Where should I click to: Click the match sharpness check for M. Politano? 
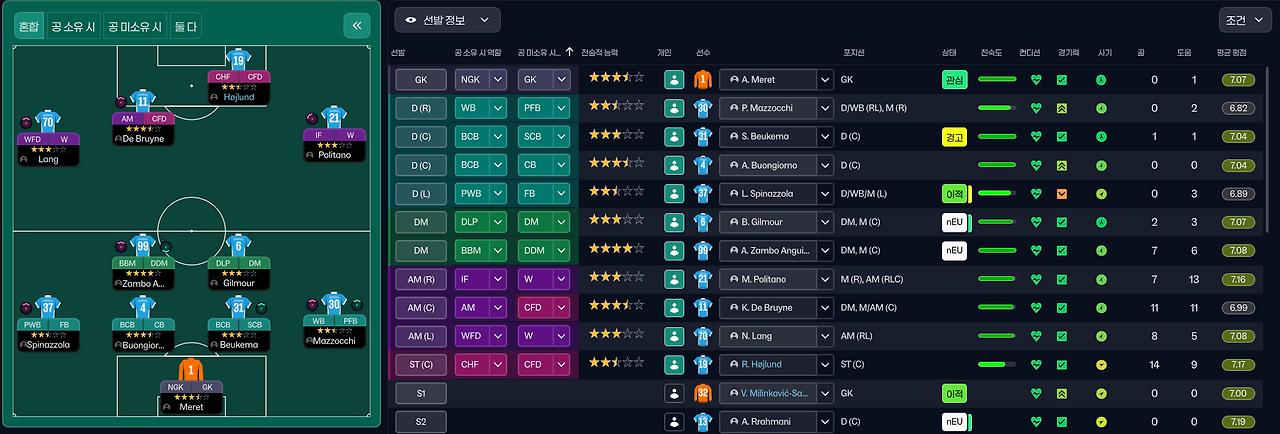(x=1062, y=279)
